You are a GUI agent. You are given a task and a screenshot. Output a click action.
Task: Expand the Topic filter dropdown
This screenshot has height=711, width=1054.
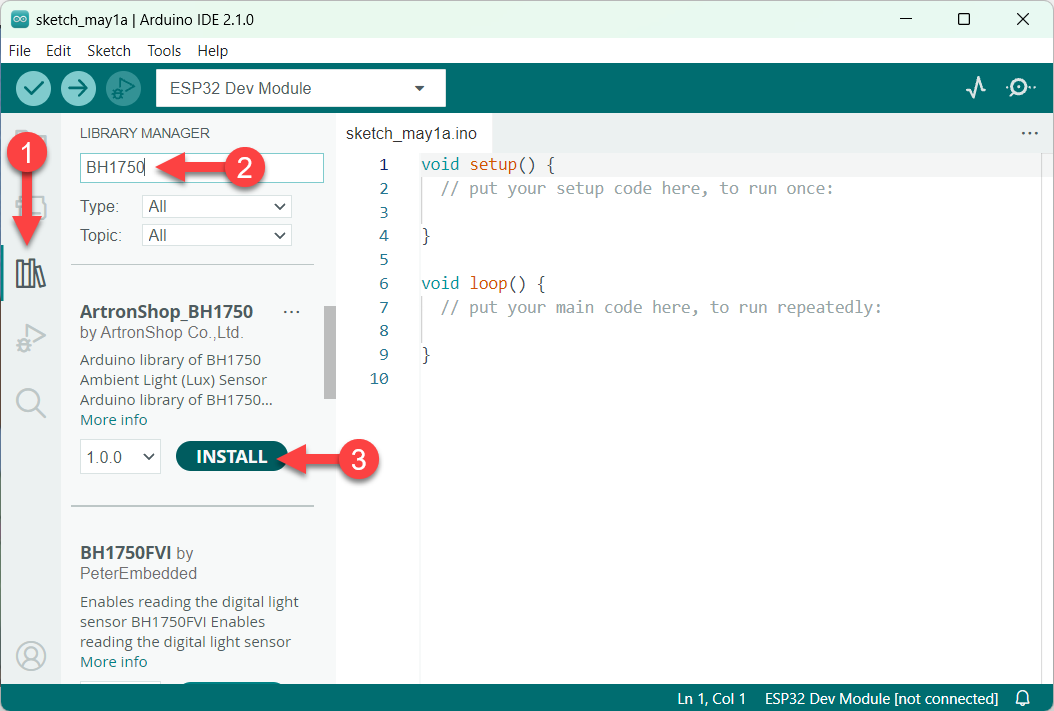(x=216, y=235)
